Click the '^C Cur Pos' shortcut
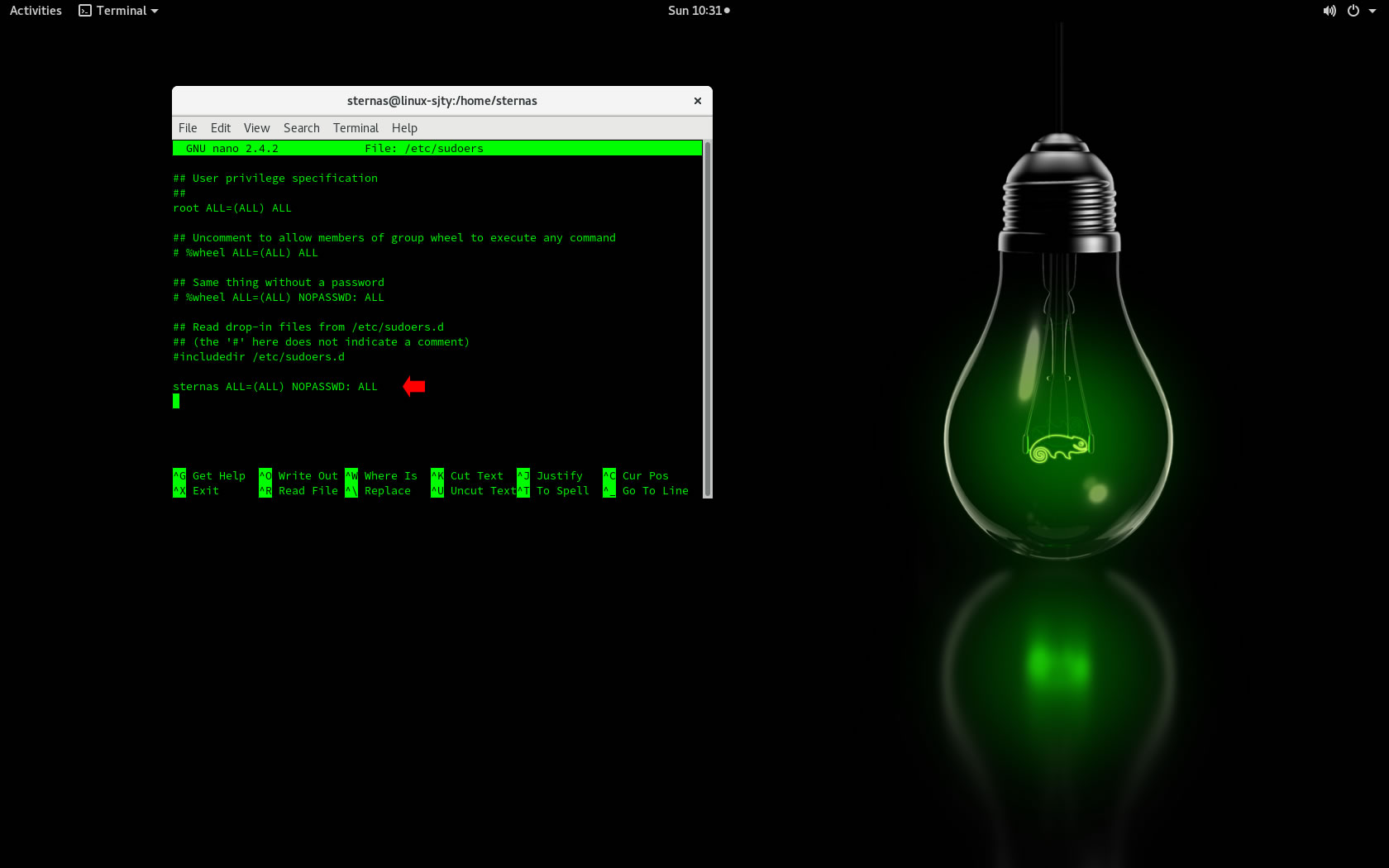 click(636, 476)
